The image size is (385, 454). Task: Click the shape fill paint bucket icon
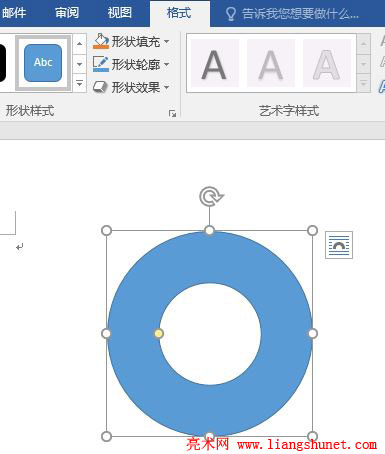101,41
